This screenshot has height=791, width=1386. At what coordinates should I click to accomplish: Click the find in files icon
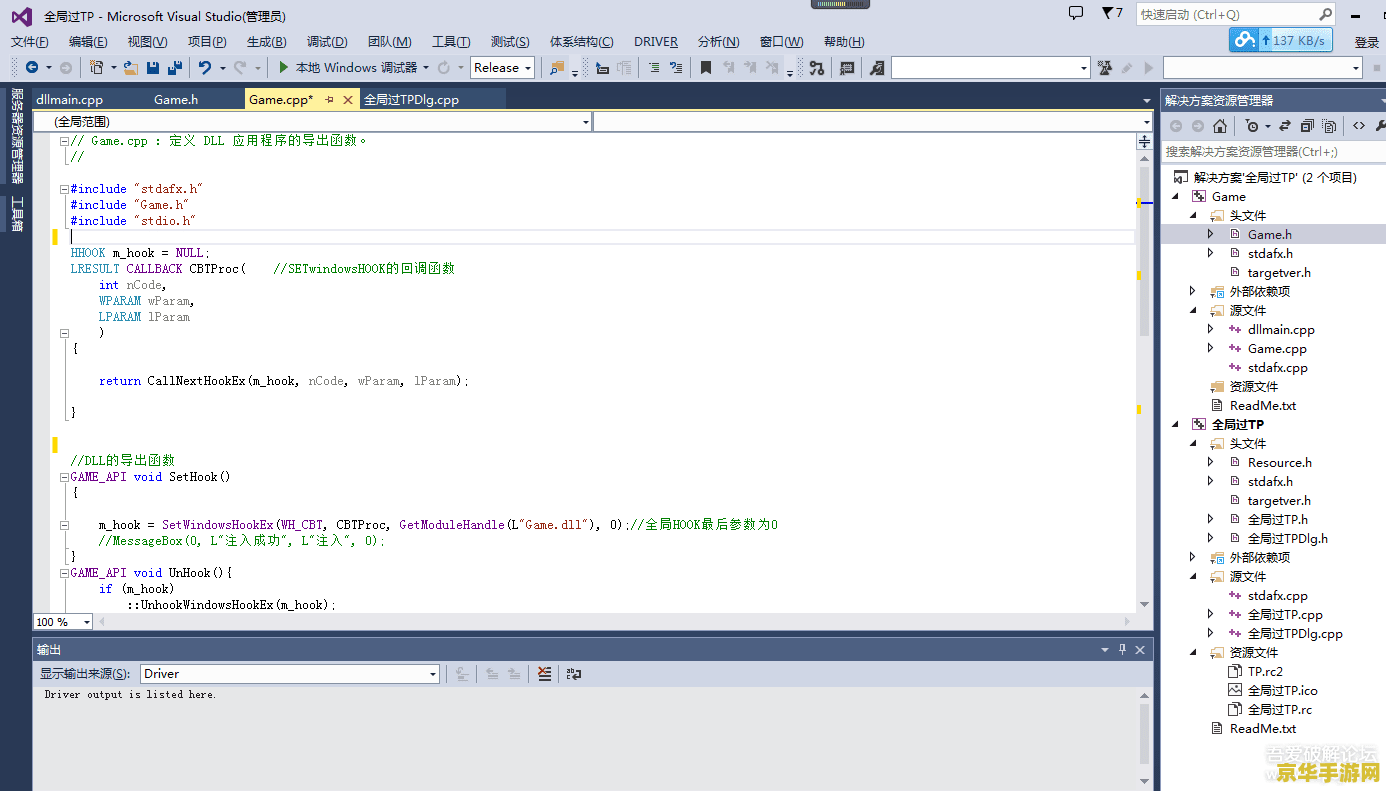point(557,68)
